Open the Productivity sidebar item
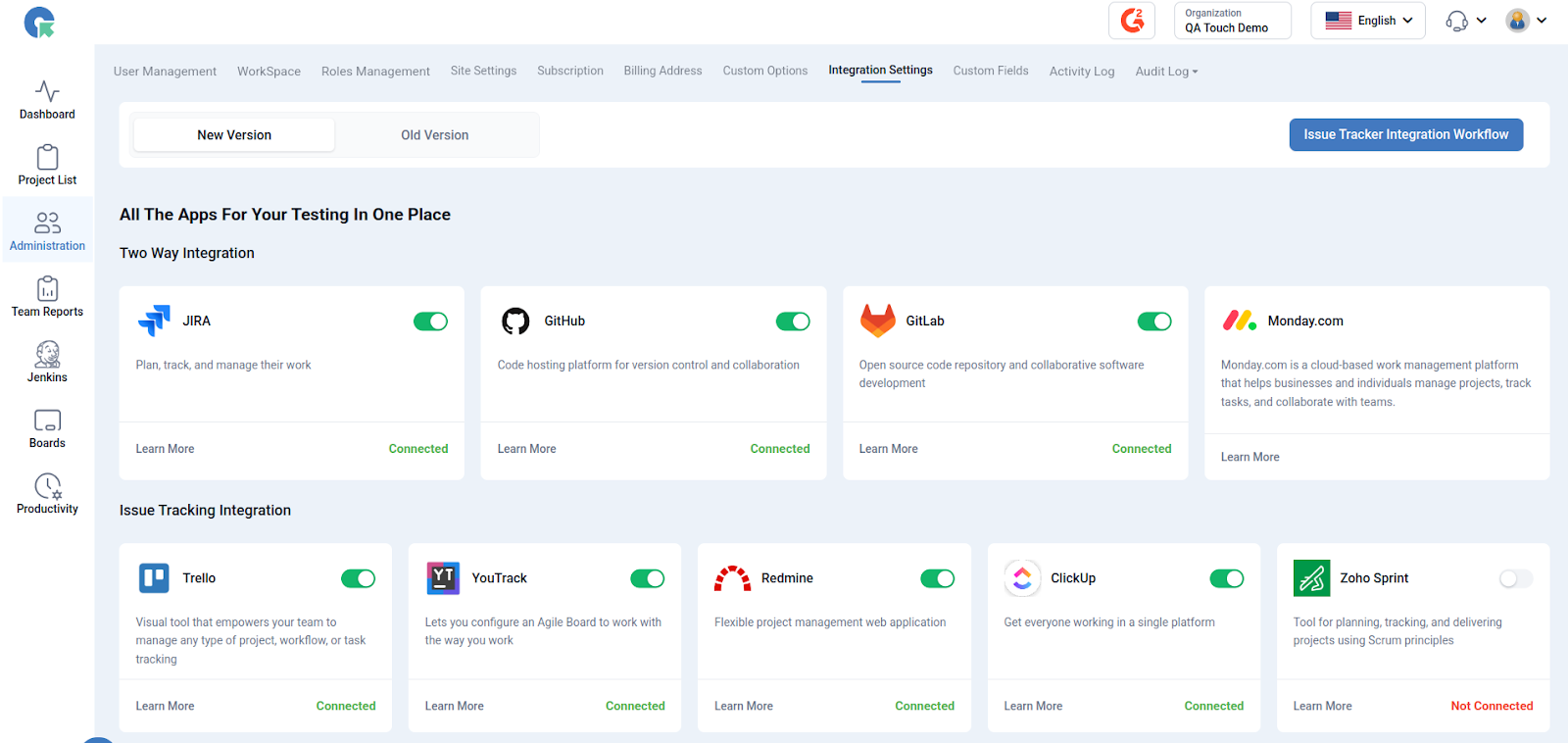The image size is (1568, 743). (x=47, y=494)
